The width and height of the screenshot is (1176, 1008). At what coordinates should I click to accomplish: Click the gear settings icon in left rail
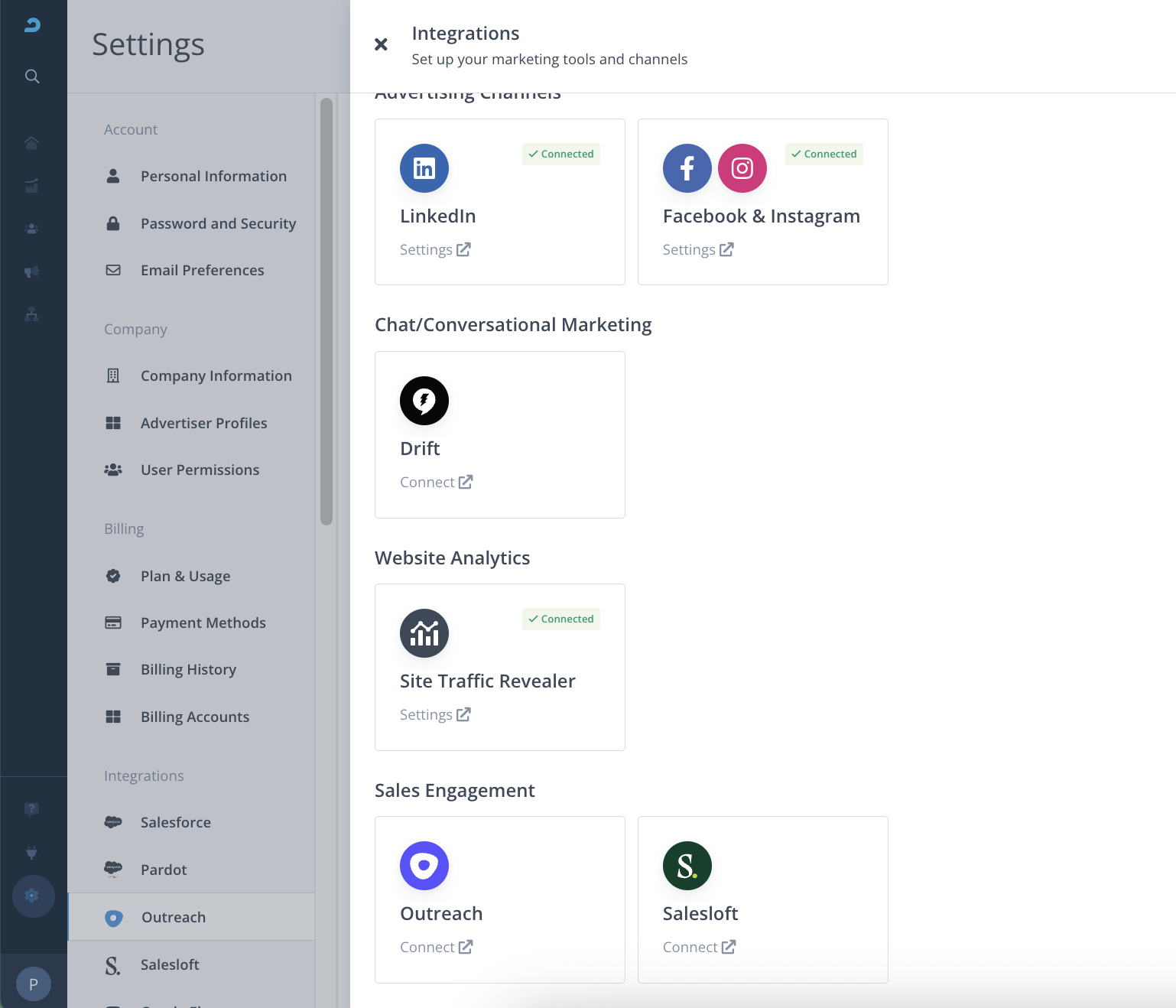click(x=32, y=896)
